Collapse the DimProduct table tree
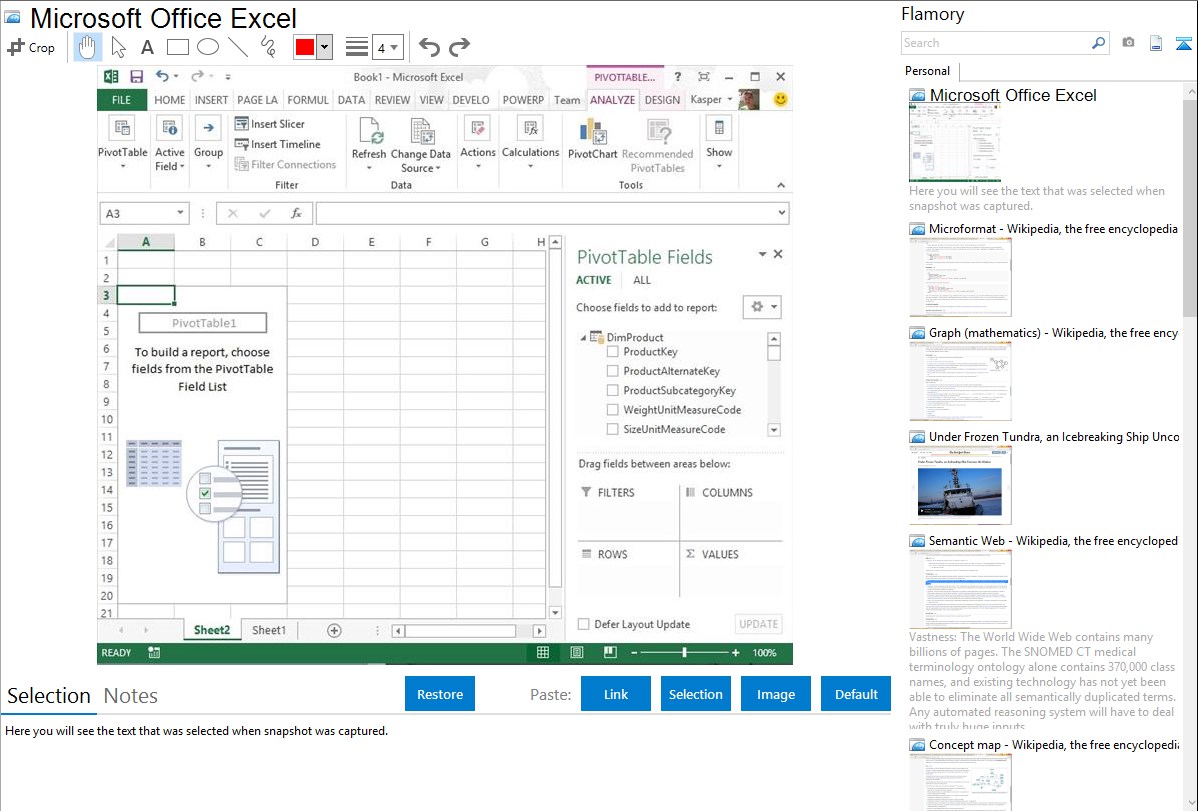 [x=583, y=337]
